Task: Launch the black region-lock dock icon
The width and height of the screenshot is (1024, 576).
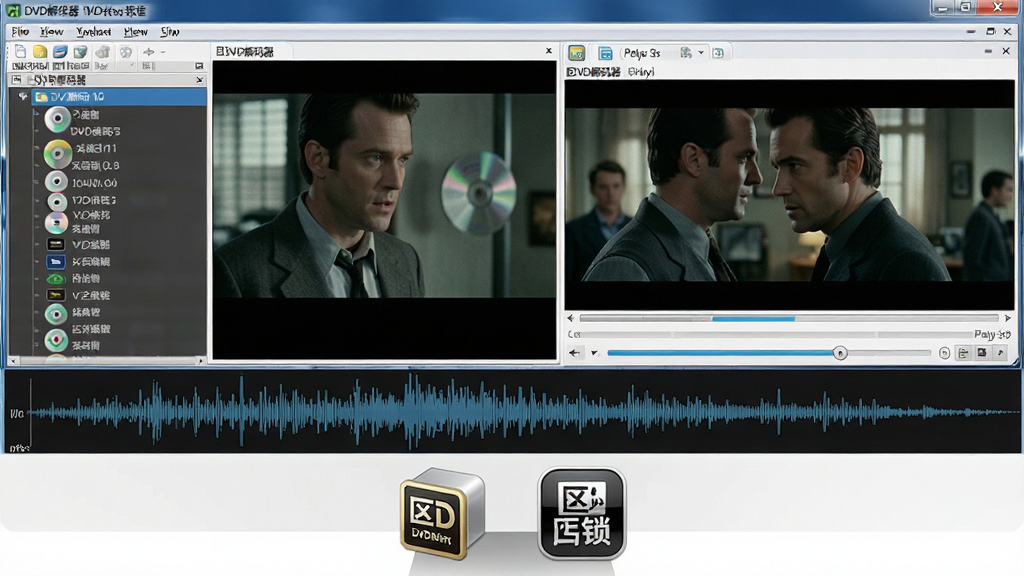Action: pyautogui.click(x=582, y=513)
